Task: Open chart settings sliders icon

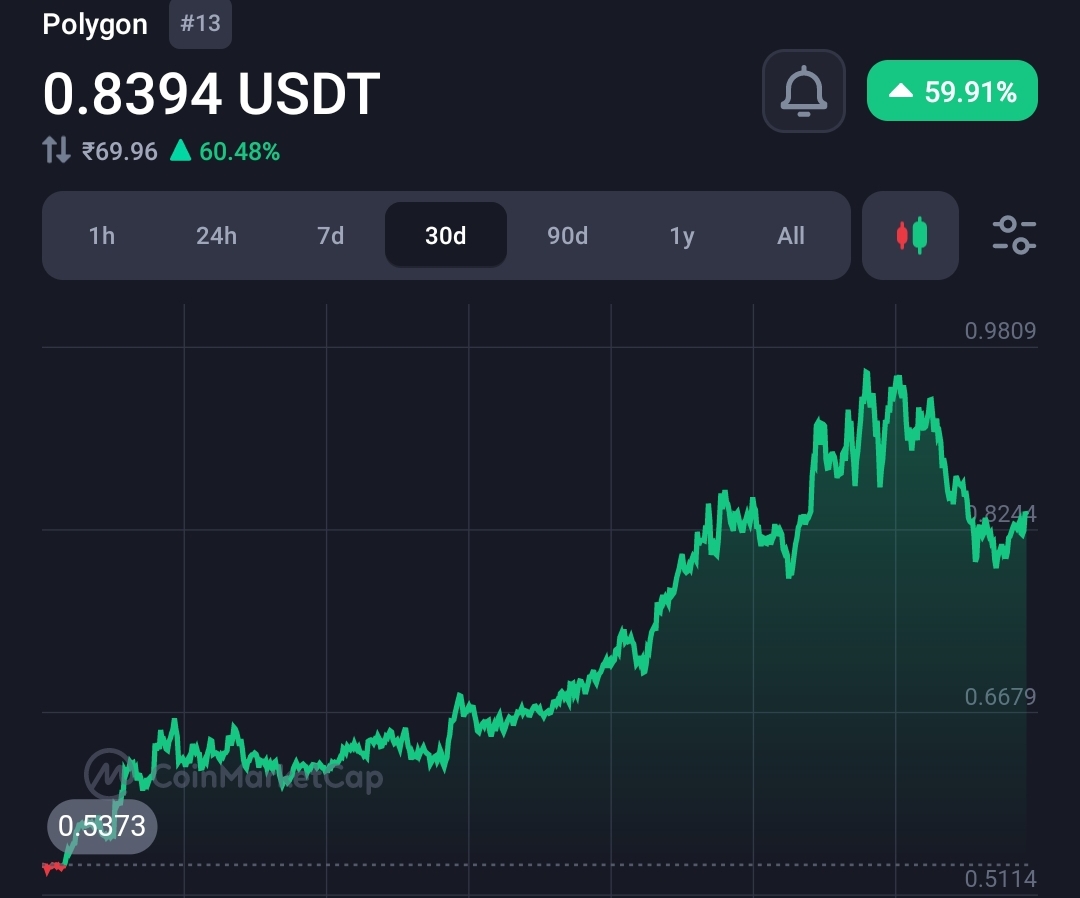Action: (x=1014, y=236)
